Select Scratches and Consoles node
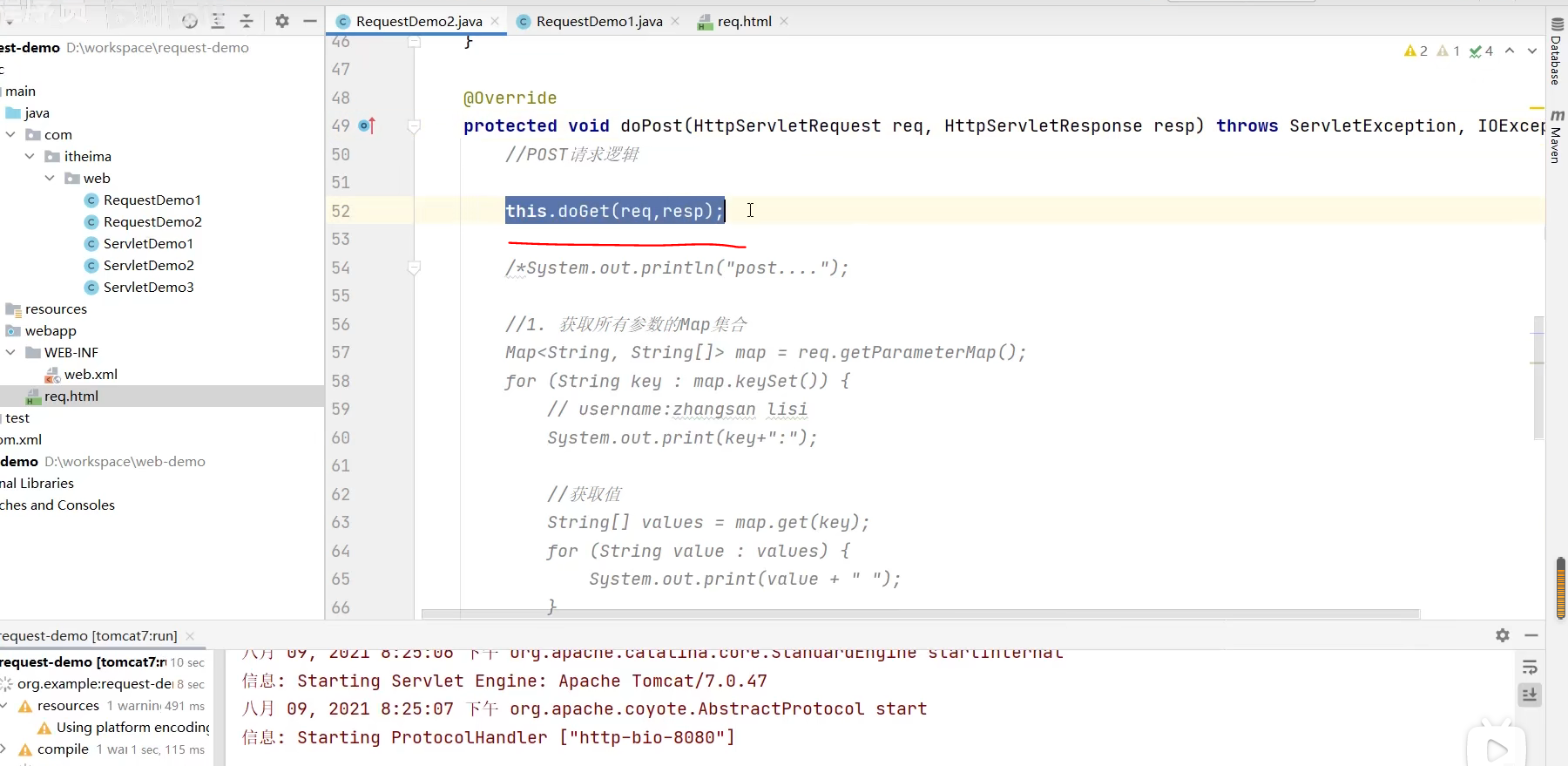Screen dimensions: 1568x766 pyautogui.click(x=57, y=505)
